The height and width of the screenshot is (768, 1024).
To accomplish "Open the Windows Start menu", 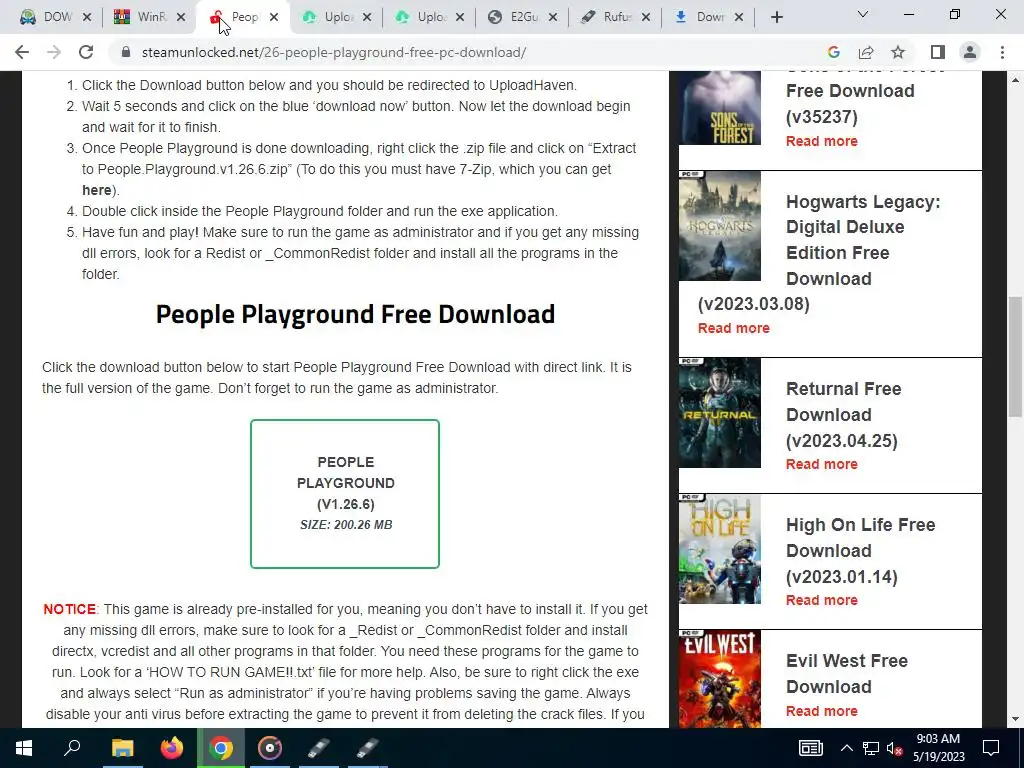I will [x=24, y=748].
